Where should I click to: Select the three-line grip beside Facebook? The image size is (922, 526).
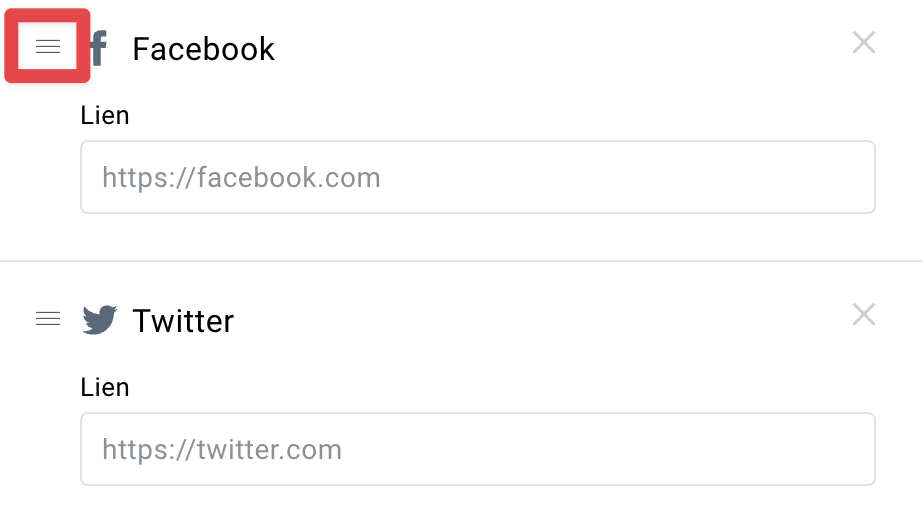48,46
